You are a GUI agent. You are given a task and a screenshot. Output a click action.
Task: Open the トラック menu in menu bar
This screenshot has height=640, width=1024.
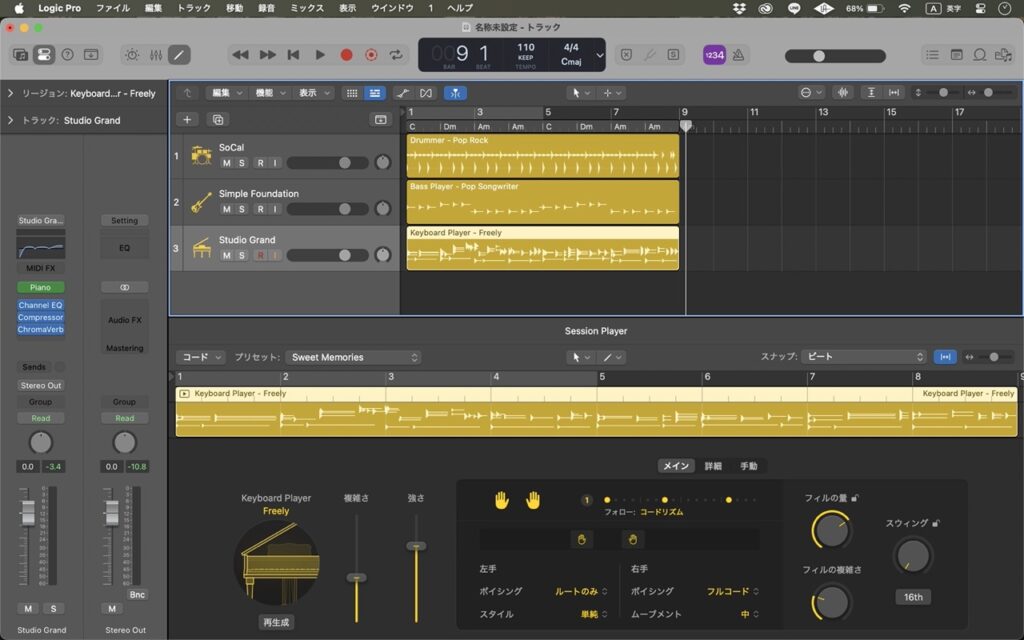tap(194, 8)
